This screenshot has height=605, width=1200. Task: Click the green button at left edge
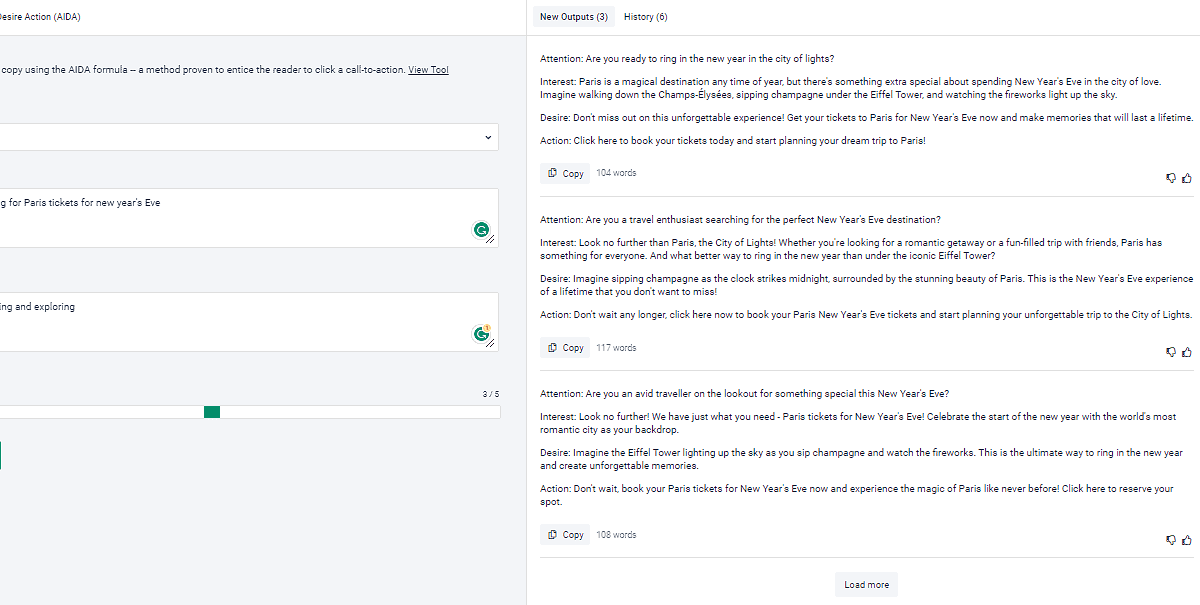(1, 456)
